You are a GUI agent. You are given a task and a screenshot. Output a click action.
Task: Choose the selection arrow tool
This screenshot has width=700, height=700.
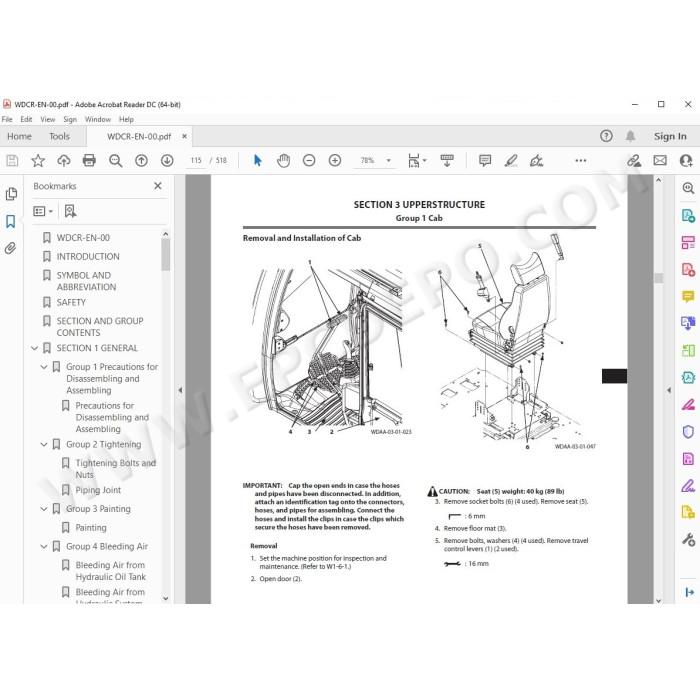coord(258,160)
